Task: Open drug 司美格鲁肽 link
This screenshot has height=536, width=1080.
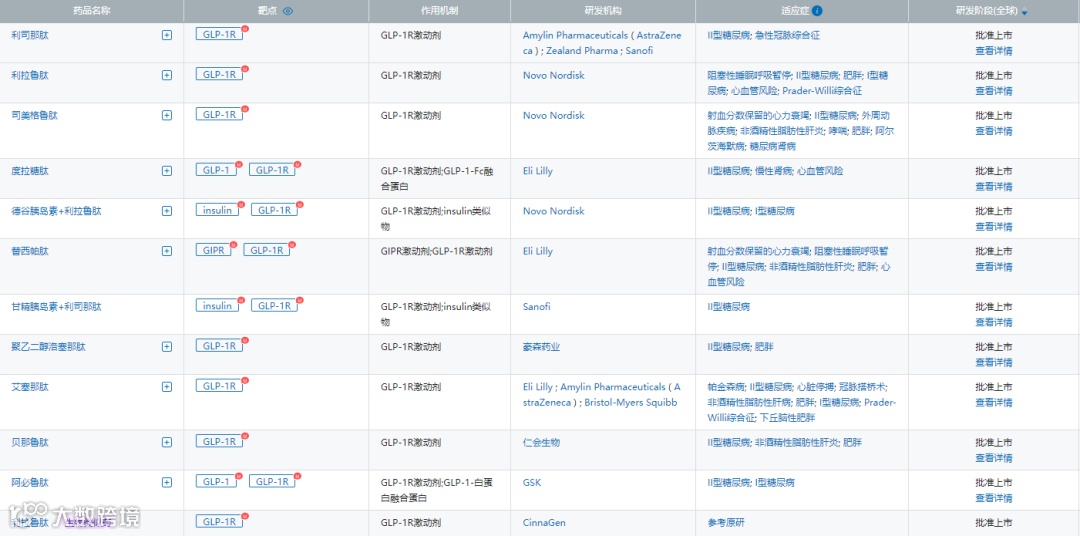Action: coord(35,115)
